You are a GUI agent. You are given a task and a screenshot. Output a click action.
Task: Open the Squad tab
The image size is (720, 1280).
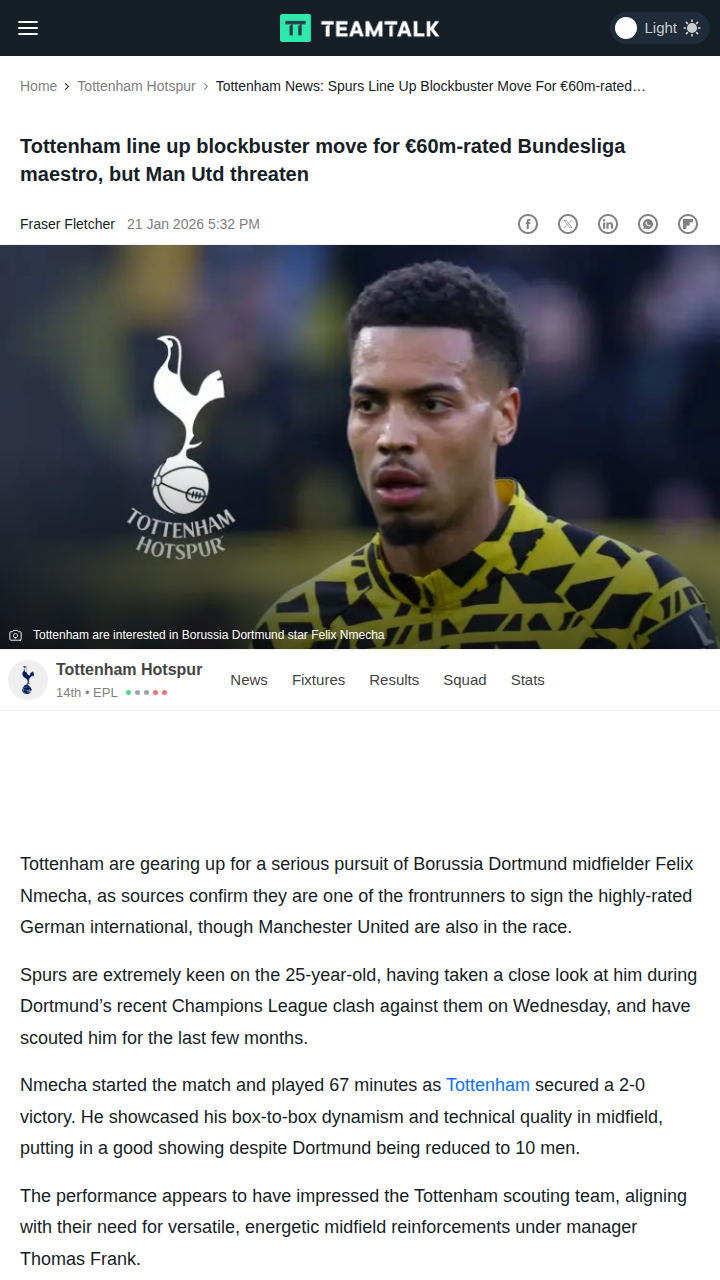click(465, 680)
